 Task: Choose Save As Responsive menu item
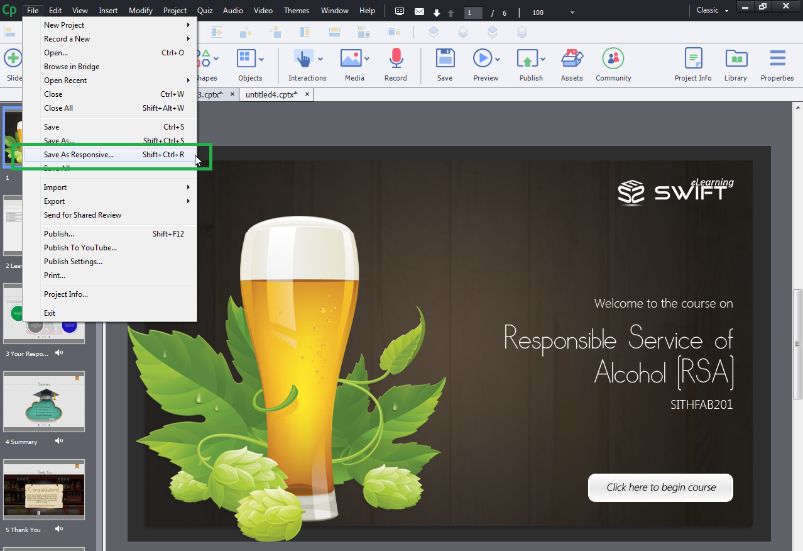click(x=110, y=154)
